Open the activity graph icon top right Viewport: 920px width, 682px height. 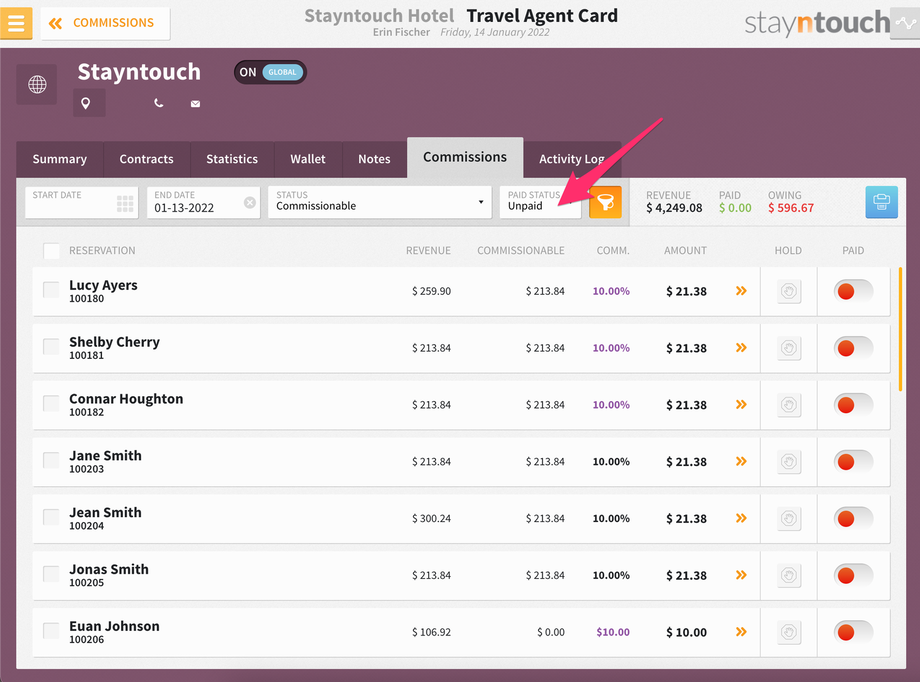(905, 23)
